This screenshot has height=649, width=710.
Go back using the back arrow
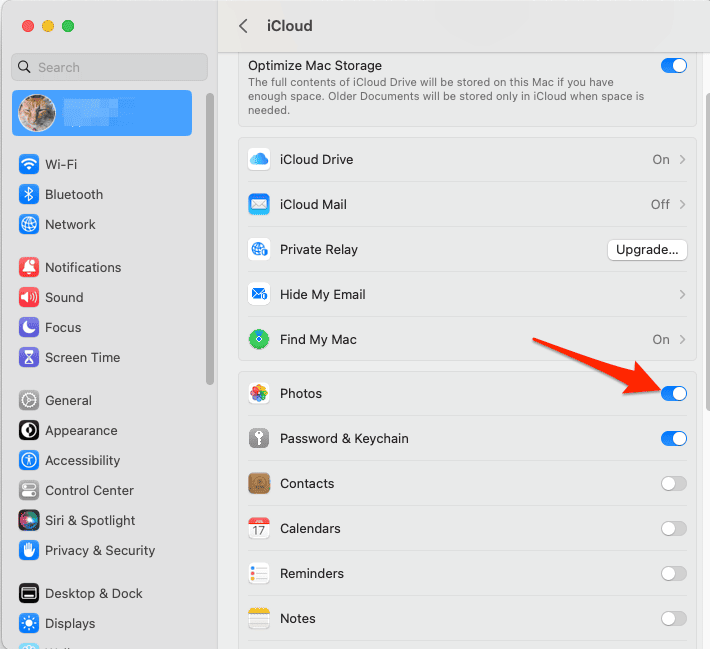pos(243,26)
